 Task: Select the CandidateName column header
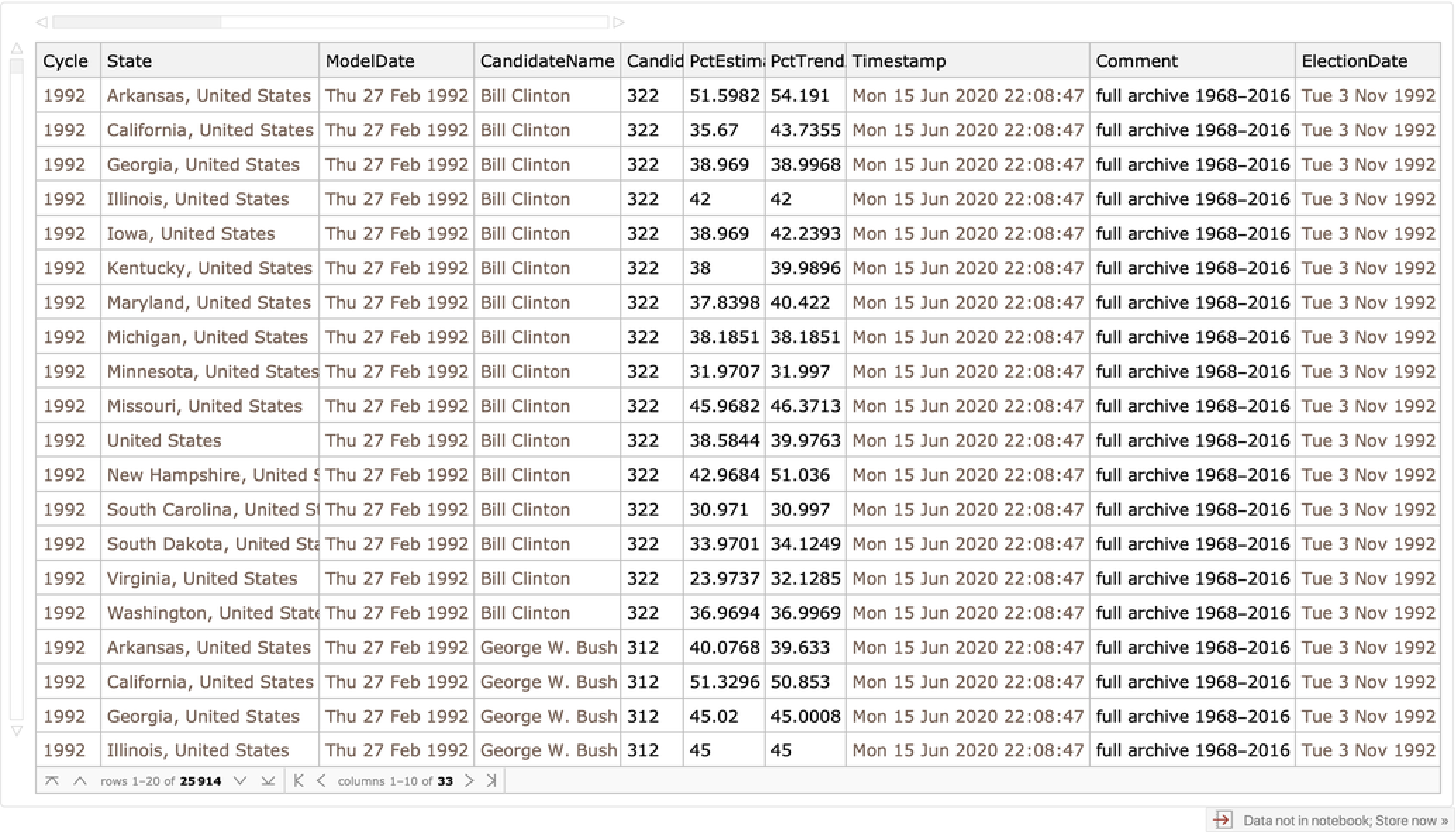[546, 61]
